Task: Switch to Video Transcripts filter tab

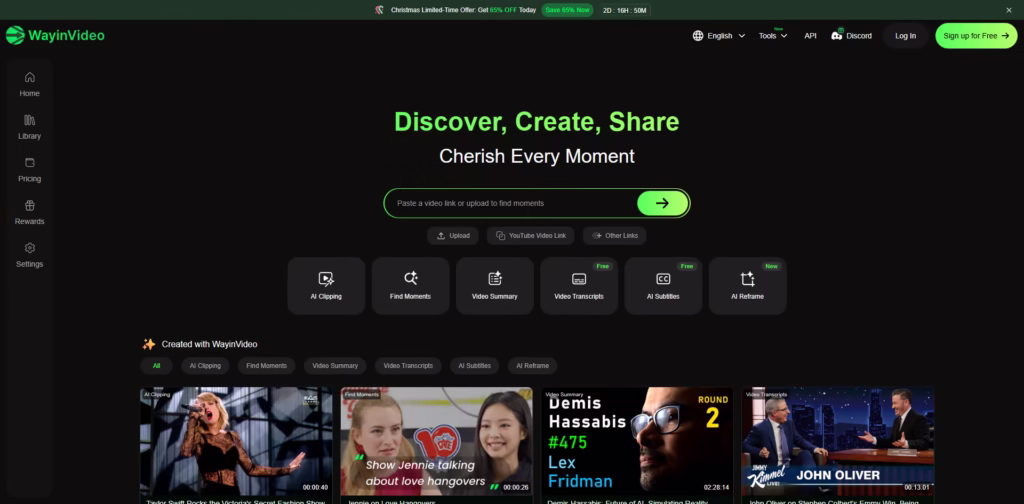Action: pyautogui.click(x=408, y=366)
